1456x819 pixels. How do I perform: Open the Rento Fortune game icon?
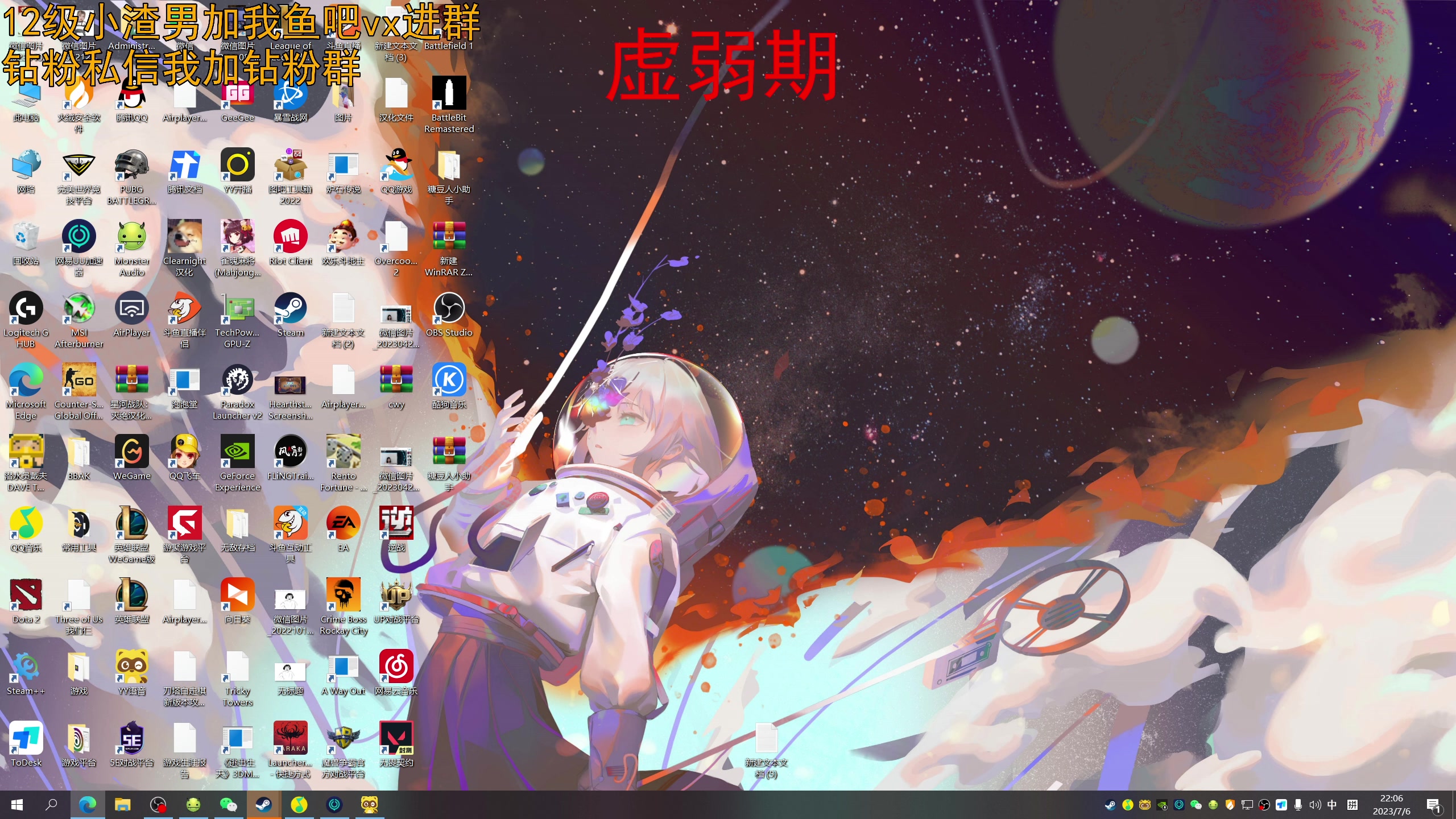coord(343,464)
